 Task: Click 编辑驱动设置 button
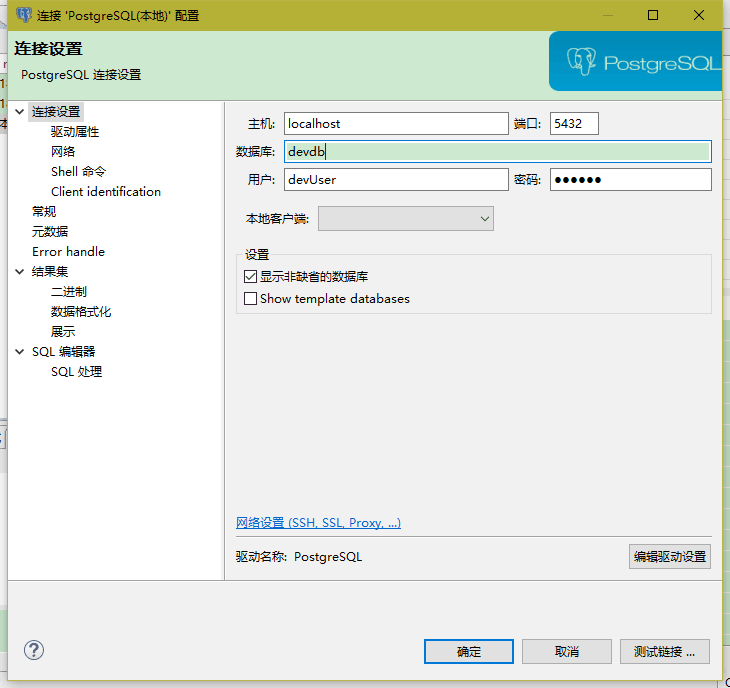(x=670, y=556)
